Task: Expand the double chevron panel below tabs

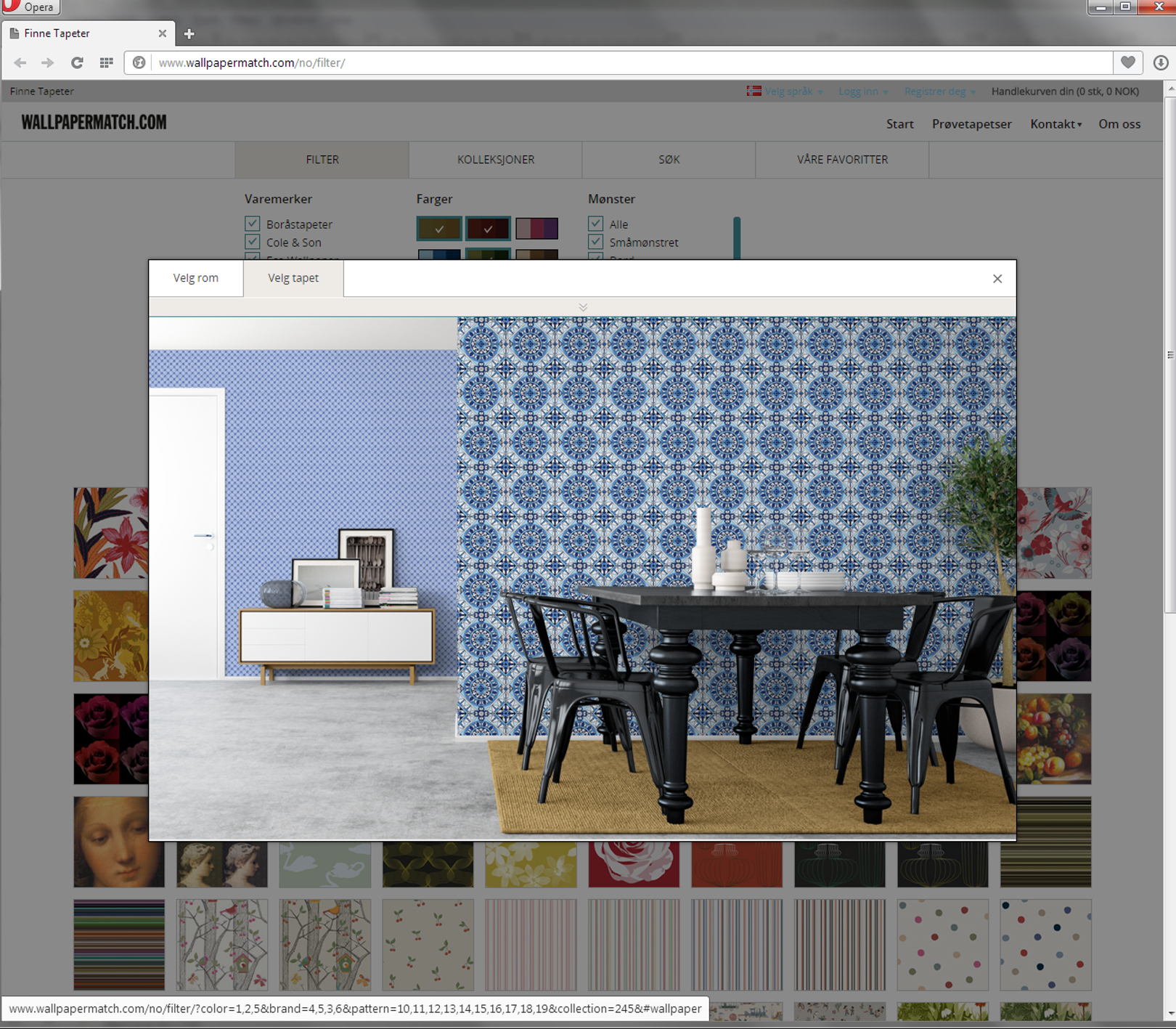Action: tap(582, 307)
